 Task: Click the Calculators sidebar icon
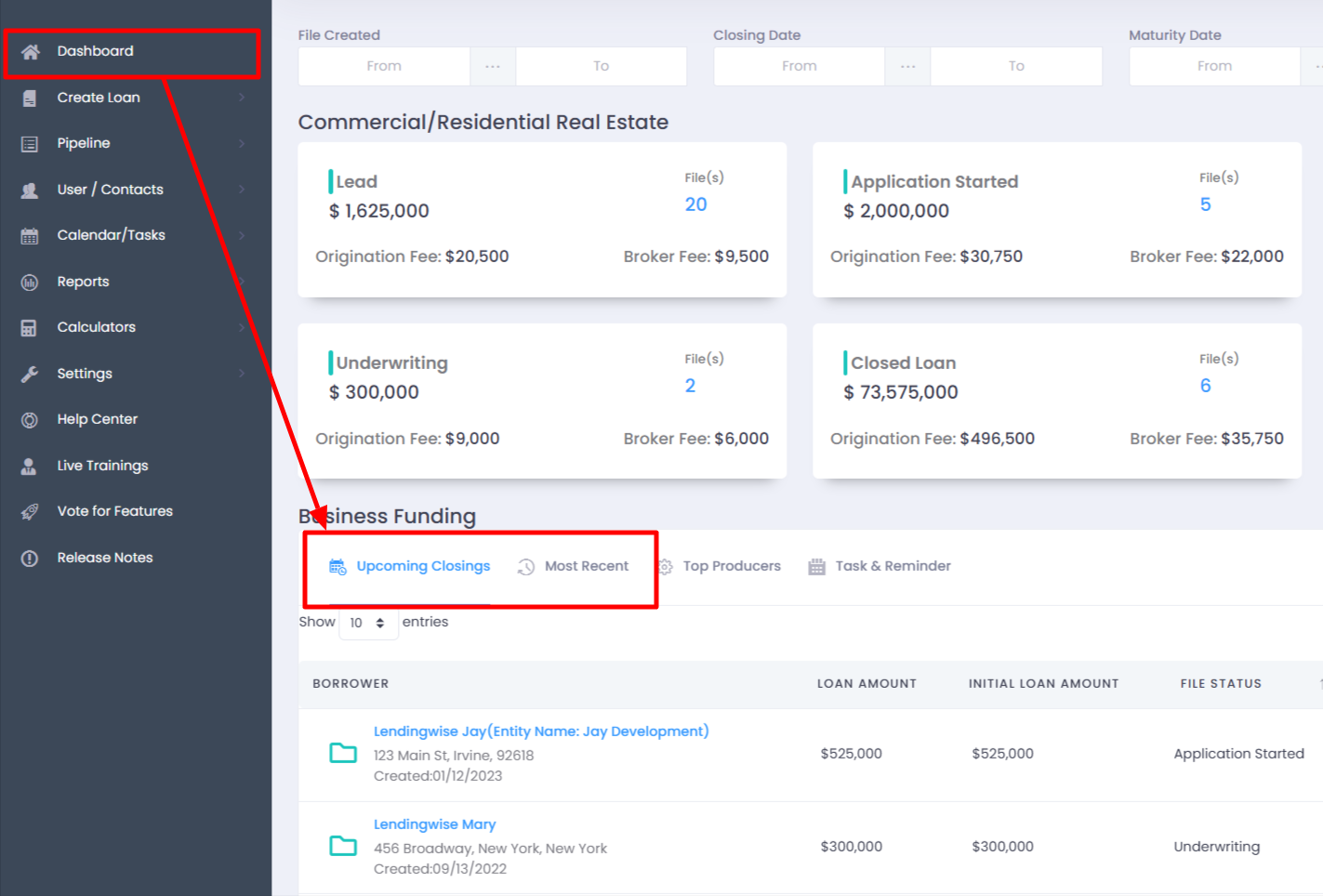[30, 328]
